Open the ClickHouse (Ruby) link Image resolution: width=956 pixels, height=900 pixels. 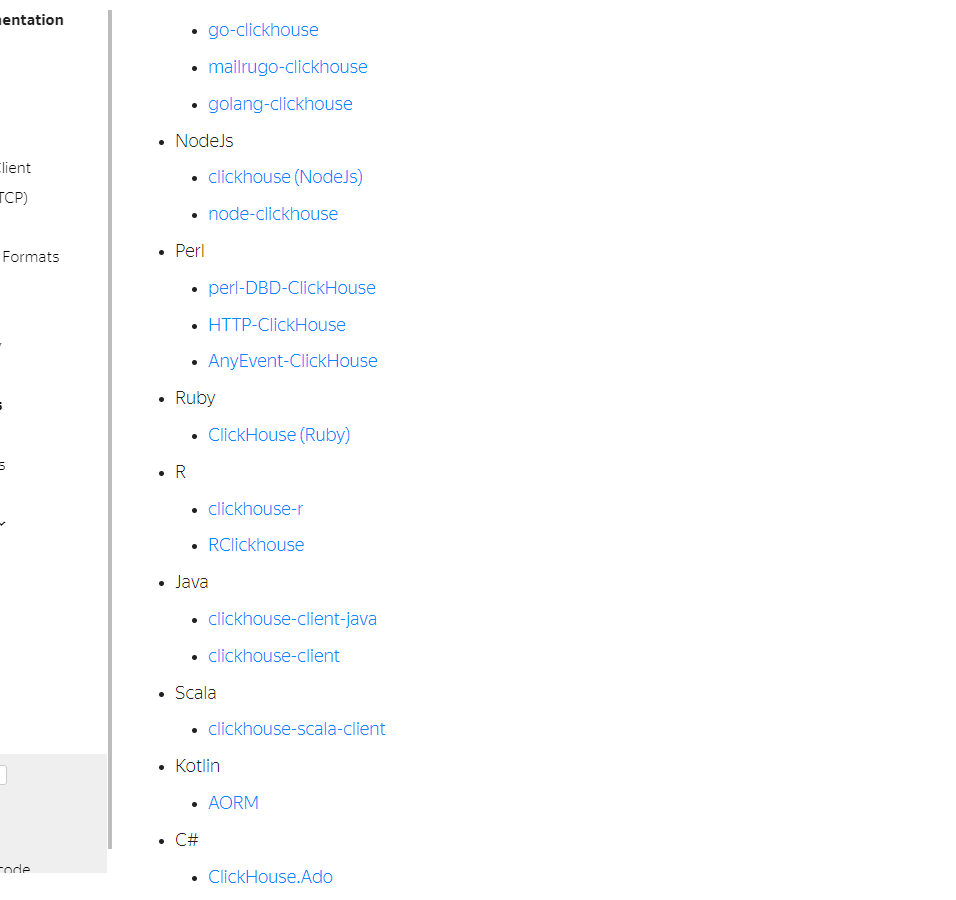point(279,435)
